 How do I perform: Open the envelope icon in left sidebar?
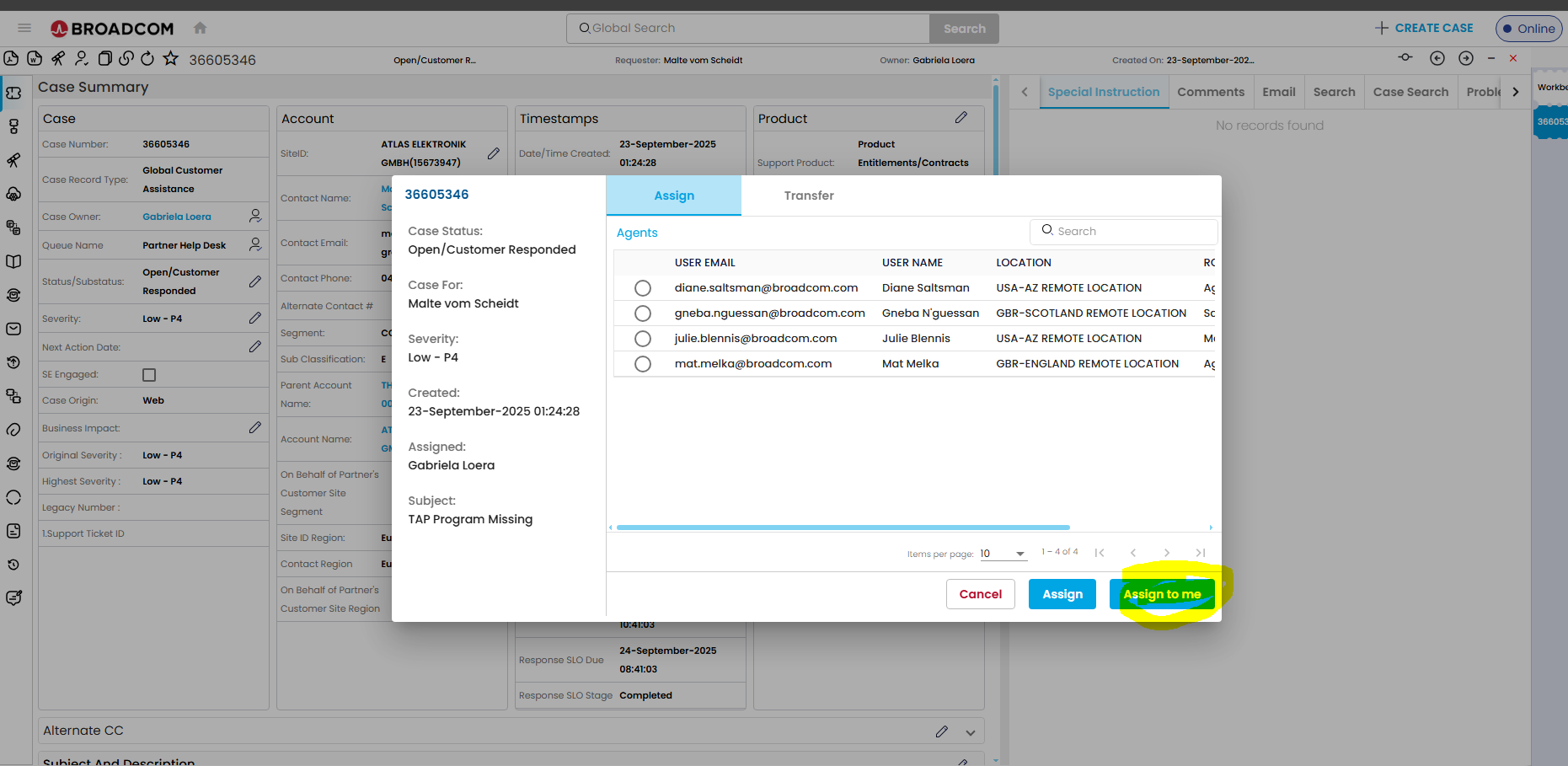point(13,329)
